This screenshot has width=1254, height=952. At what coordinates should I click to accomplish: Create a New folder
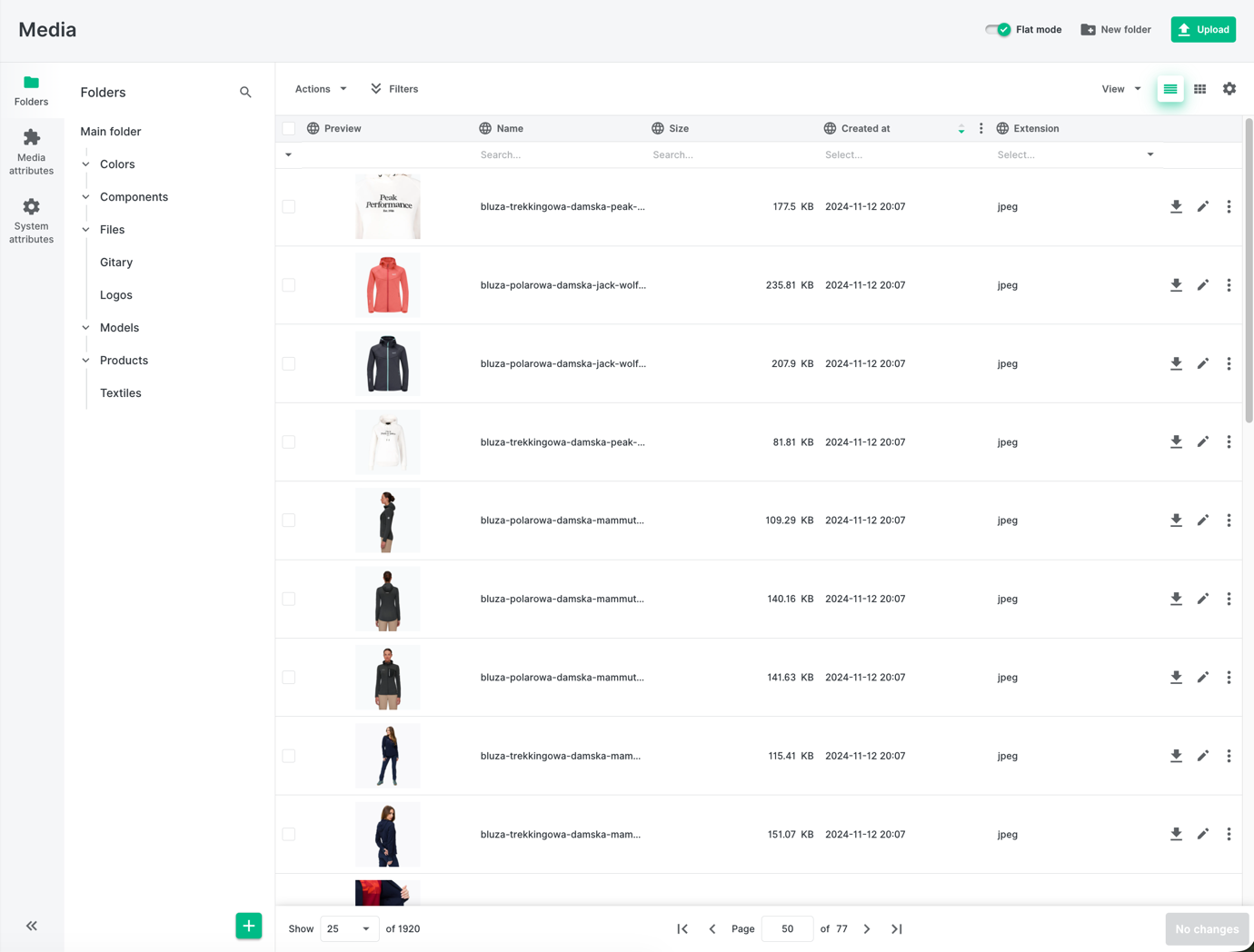coord(1115,30)
